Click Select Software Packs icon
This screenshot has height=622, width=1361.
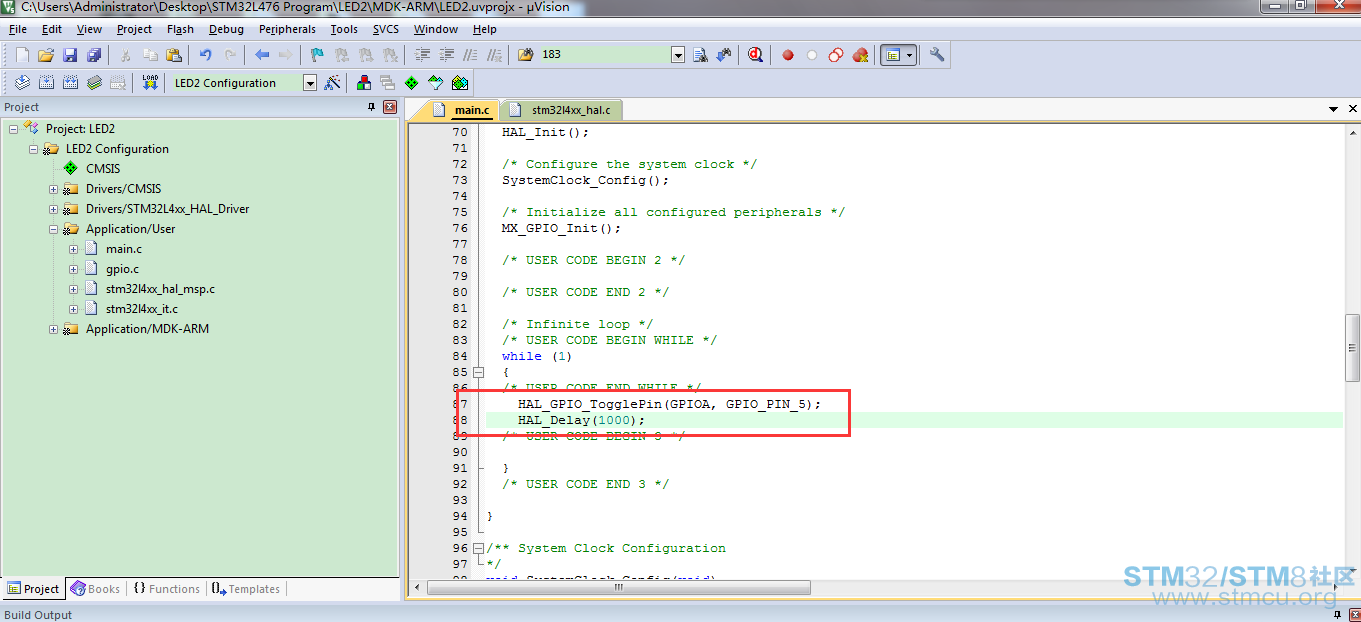435,83
